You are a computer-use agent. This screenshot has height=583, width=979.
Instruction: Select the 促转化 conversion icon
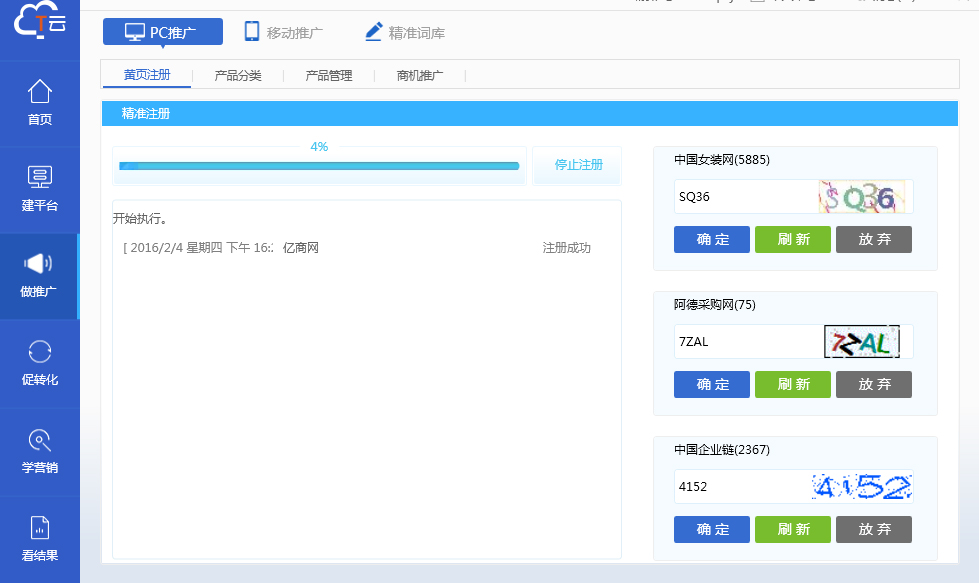click(39, 352)
